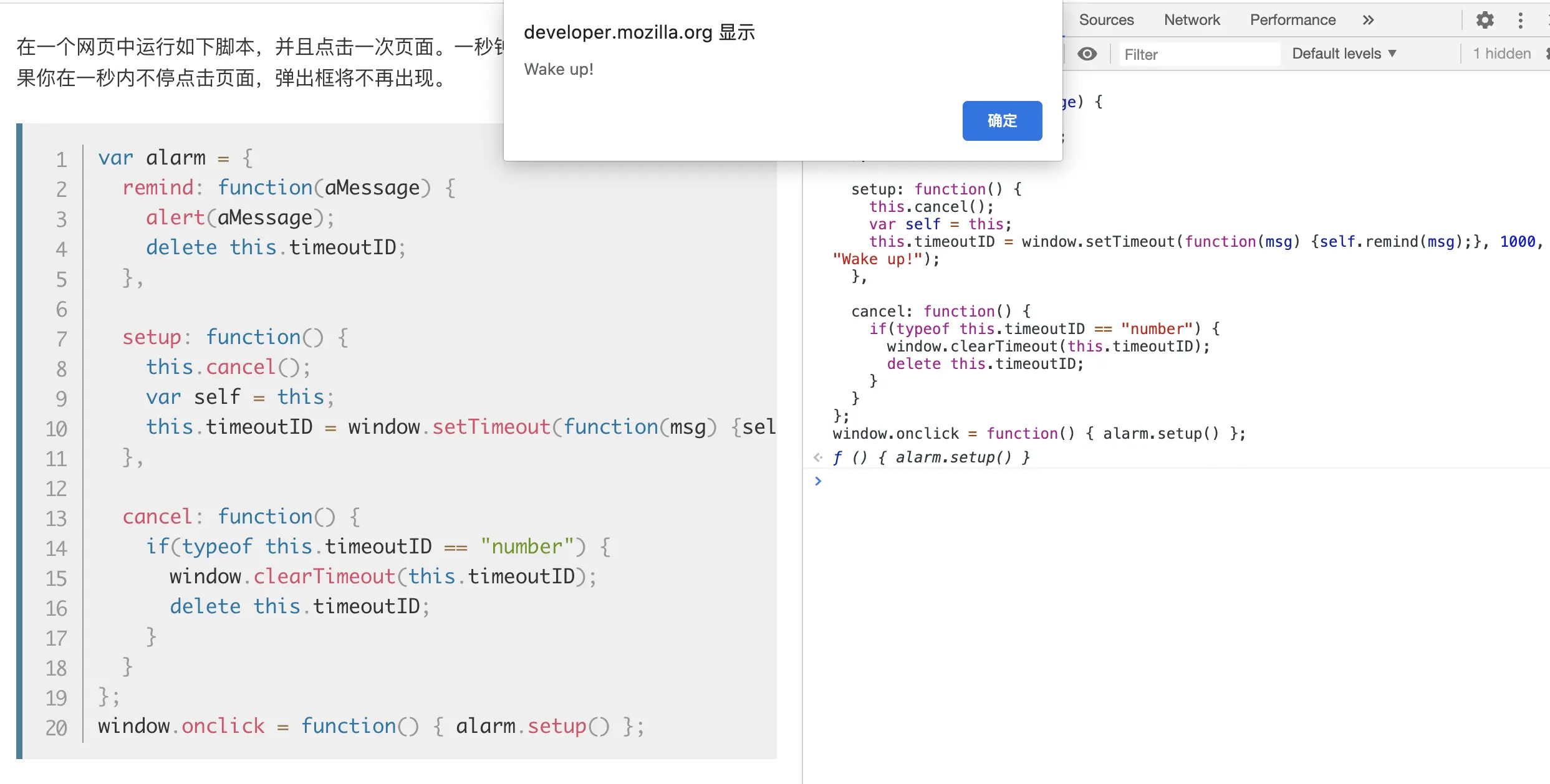Screen dimensions: 1550x784
Task: Click 'window.onclick' line in console input
Action: [x=895, y=434]
